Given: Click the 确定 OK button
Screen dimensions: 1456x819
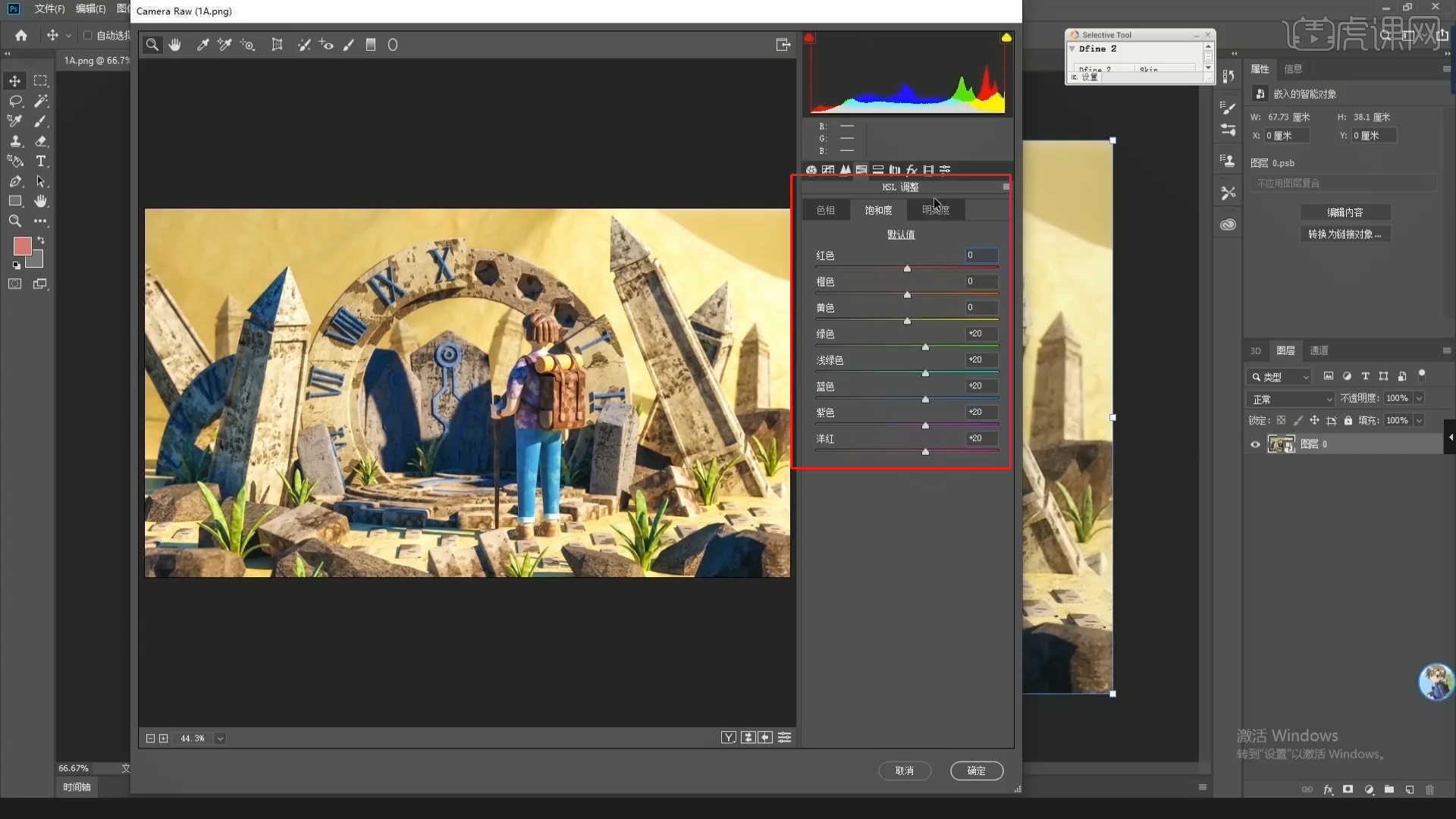Looking at the screenshot, I should [x=976, y=770].
